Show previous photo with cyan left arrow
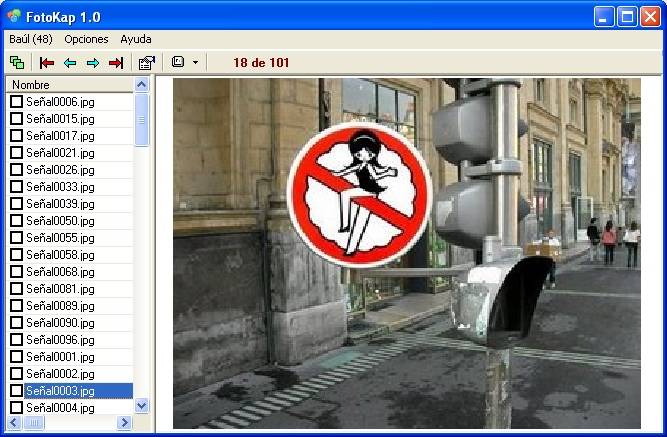Image resolution: width=667 pixels, height=437 pixels. pyautogui.click(x=70, y=63)
